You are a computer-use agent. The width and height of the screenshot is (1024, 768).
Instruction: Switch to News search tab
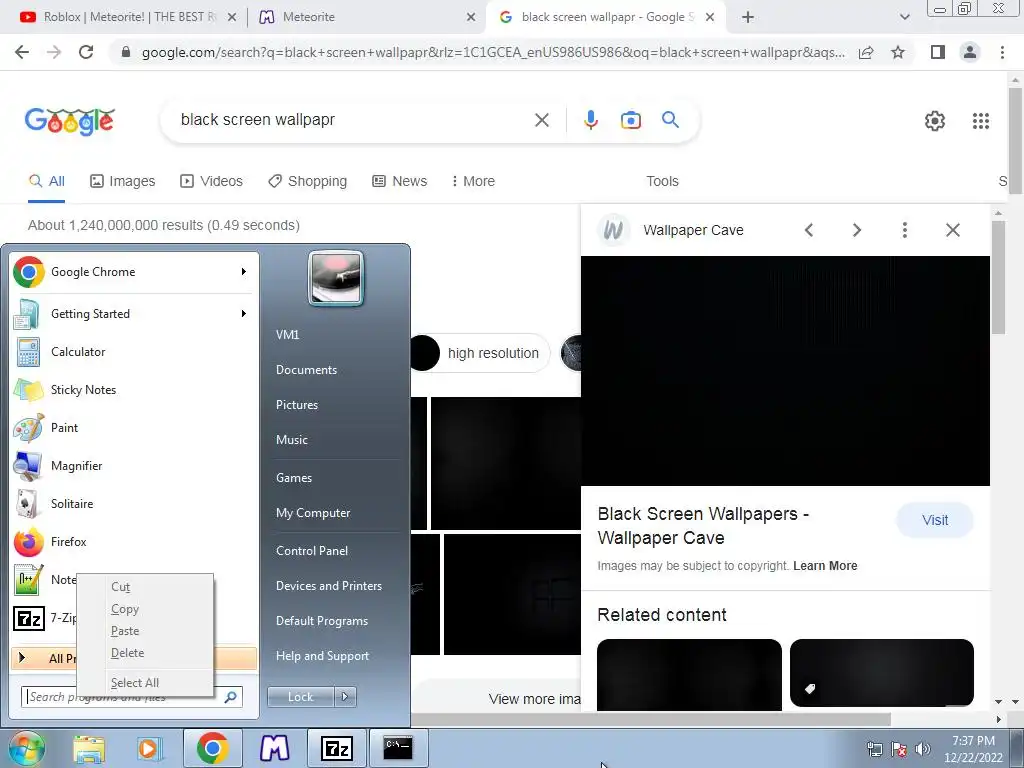[x=400, y=181]
